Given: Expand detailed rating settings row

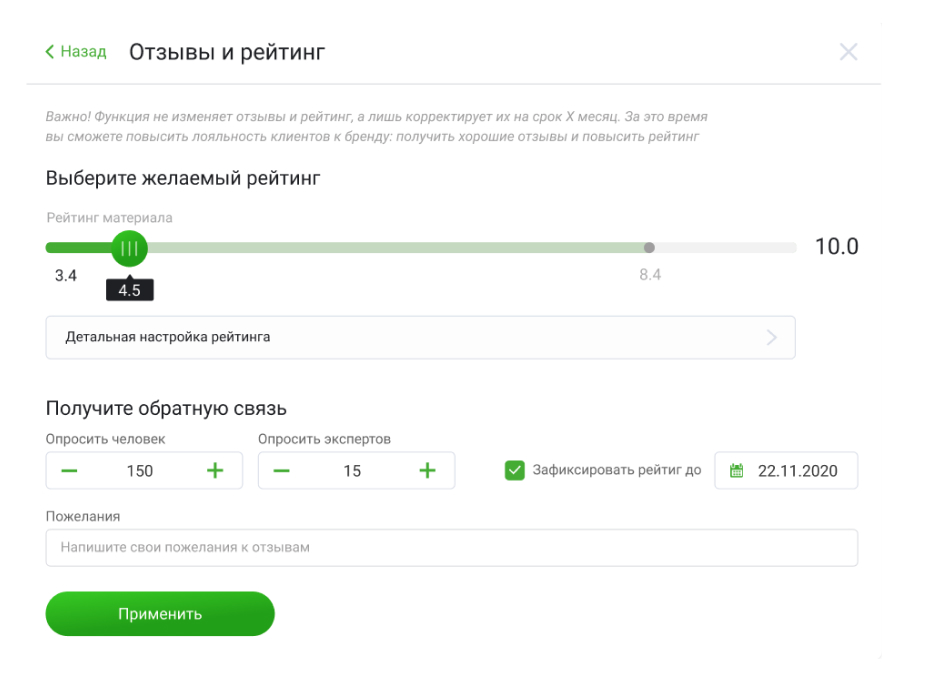Looking at the screenshot, I should click(420, 337).
